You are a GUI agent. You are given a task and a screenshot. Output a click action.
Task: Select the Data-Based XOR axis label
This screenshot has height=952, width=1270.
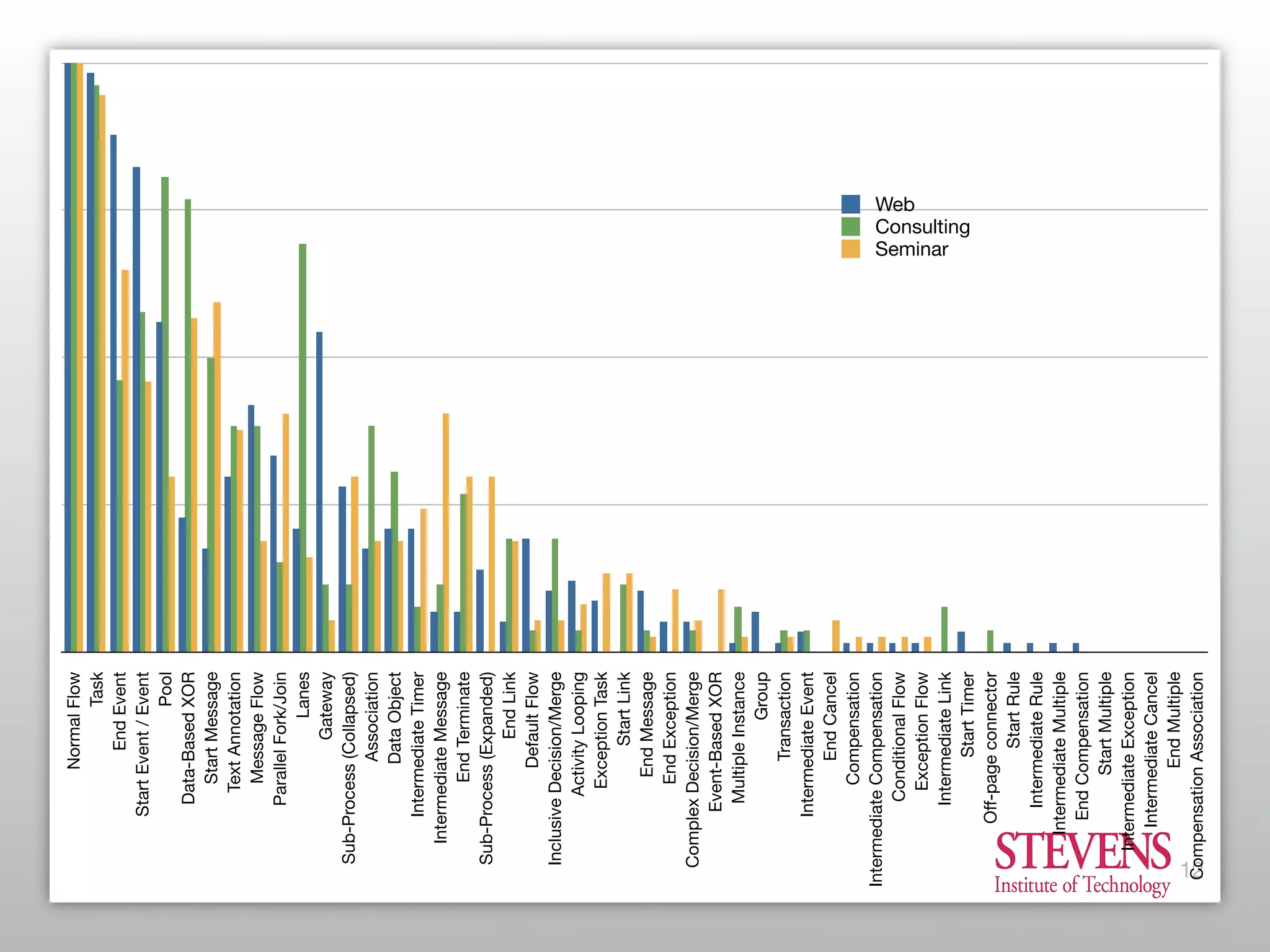tap(189, 738)
